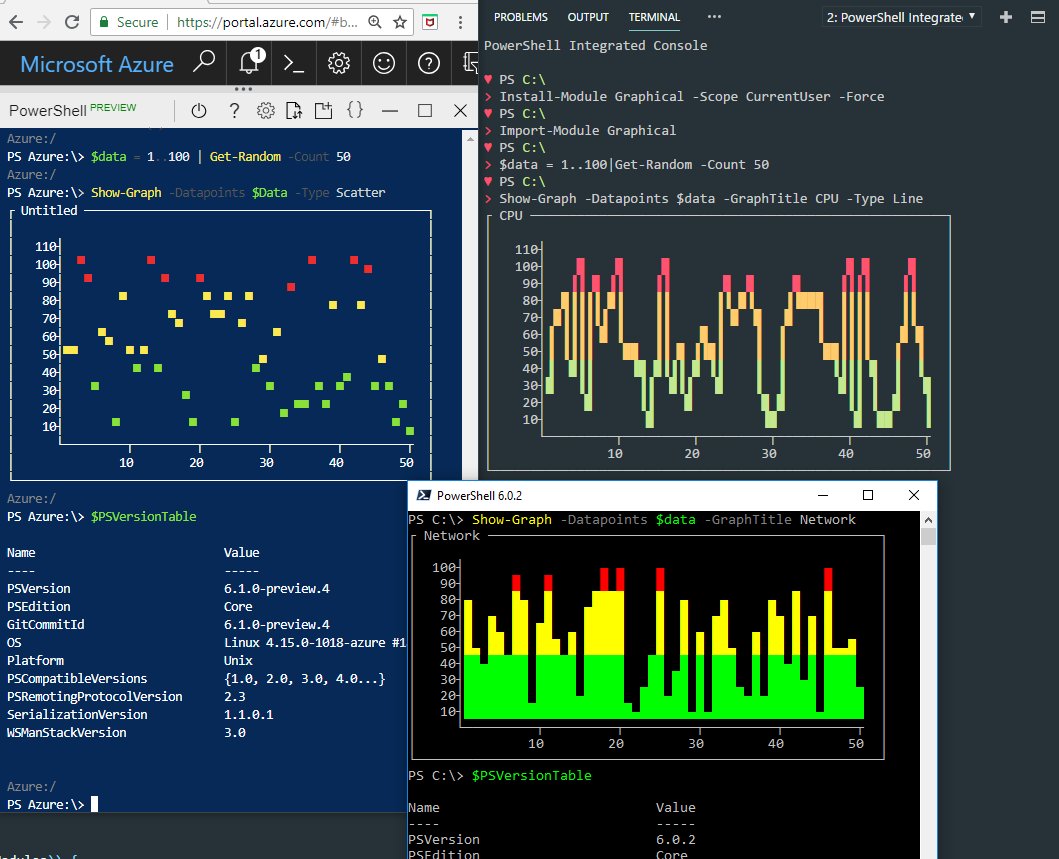This screenshot has height=859, width=1059.
Task: Open Azure notifications bell
Action: click(x=250, y=61)
